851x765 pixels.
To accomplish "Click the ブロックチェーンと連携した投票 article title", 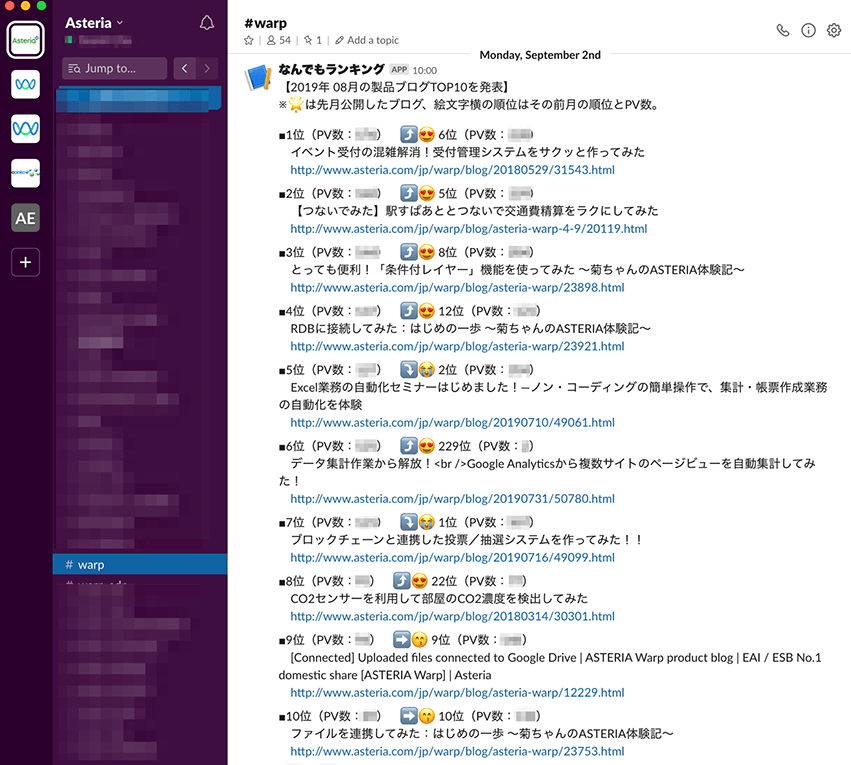I will (467, 540).
